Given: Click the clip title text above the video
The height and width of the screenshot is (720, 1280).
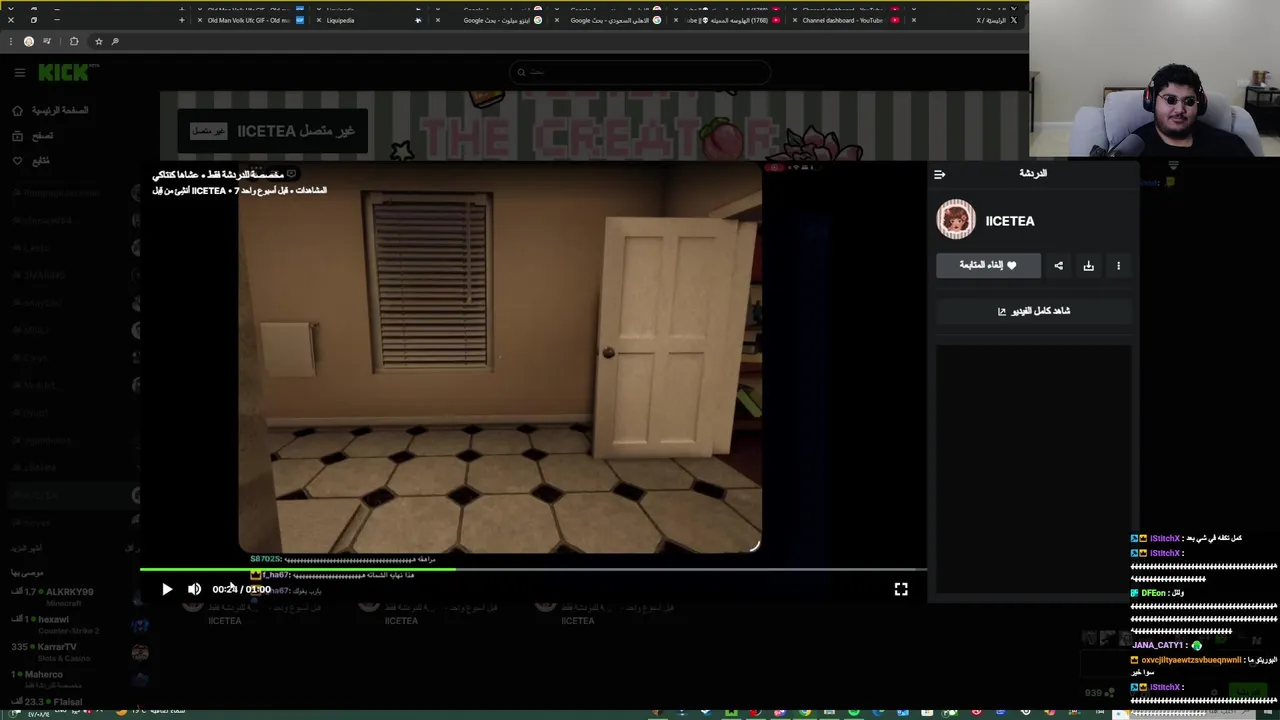Looking at the screenshot, I should coord(219,174).
